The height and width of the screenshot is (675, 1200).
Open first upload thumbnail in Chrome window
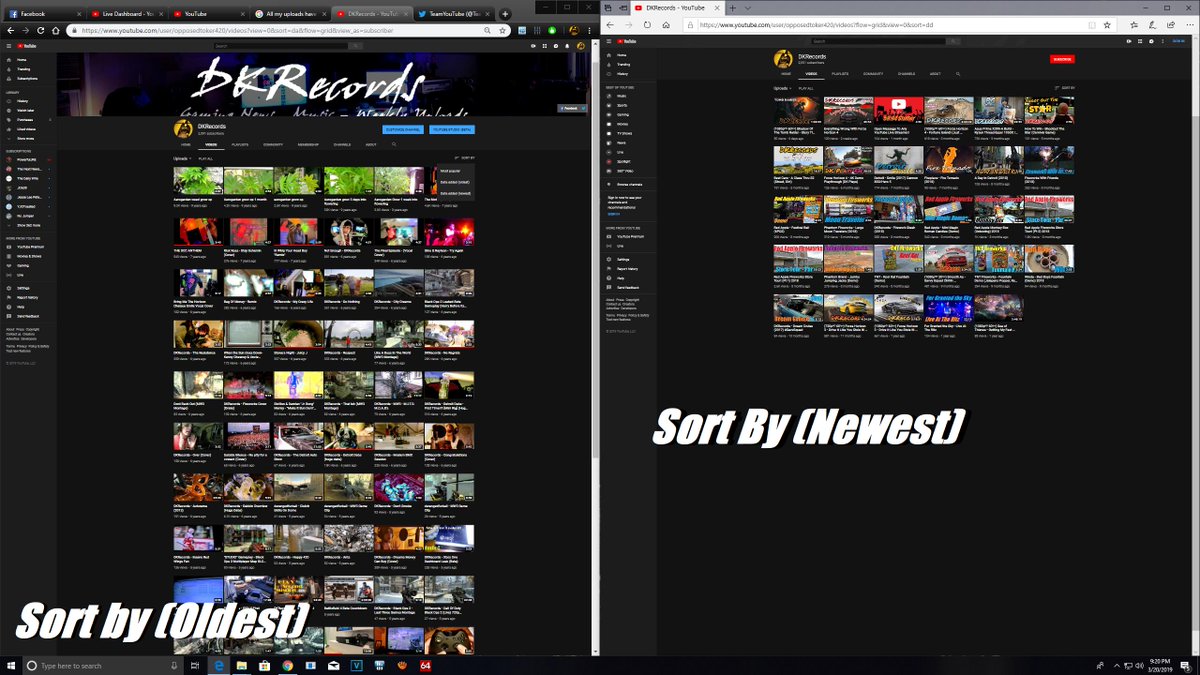197,180
